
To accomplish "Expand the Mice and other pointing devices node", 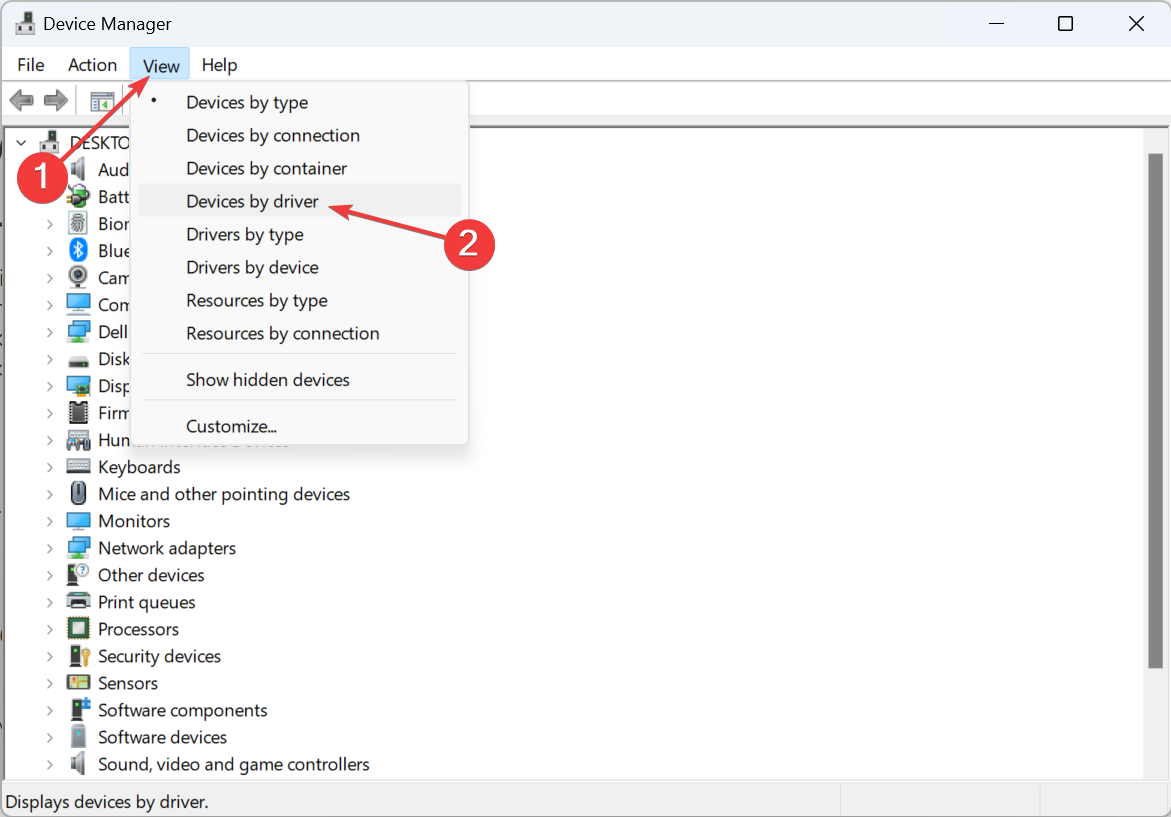I will (49, 494).
